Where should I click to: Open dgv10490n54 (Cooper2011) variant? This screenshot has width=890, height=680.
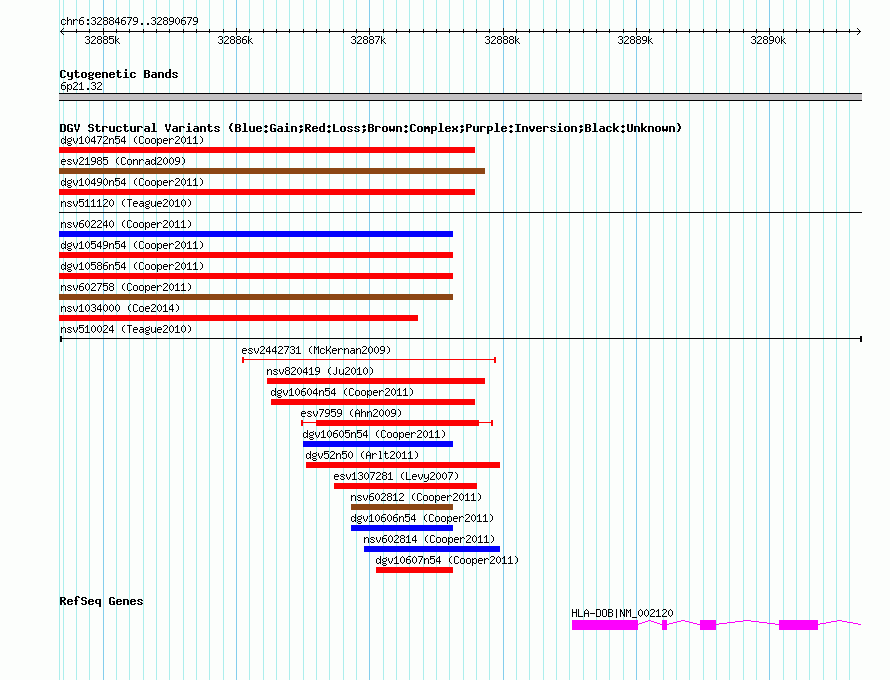coord(132,182)
